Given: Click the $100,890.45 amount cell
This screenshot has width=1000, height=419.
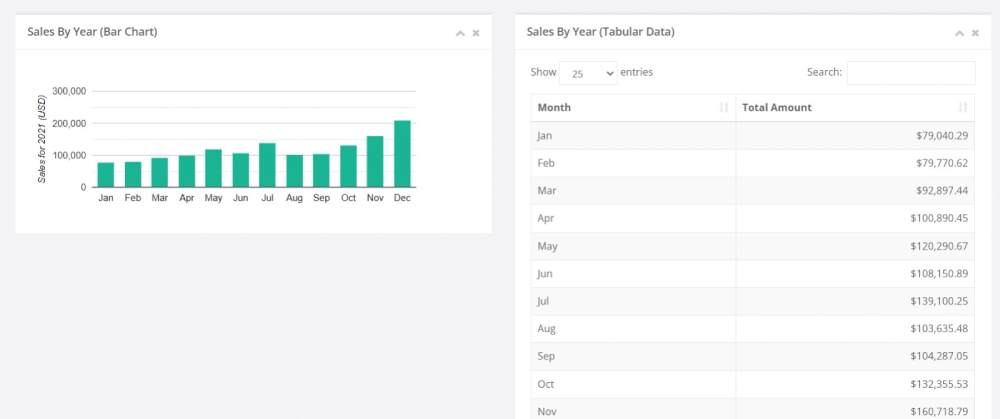Looking at the screenshot, I should [x=855, y=218].
